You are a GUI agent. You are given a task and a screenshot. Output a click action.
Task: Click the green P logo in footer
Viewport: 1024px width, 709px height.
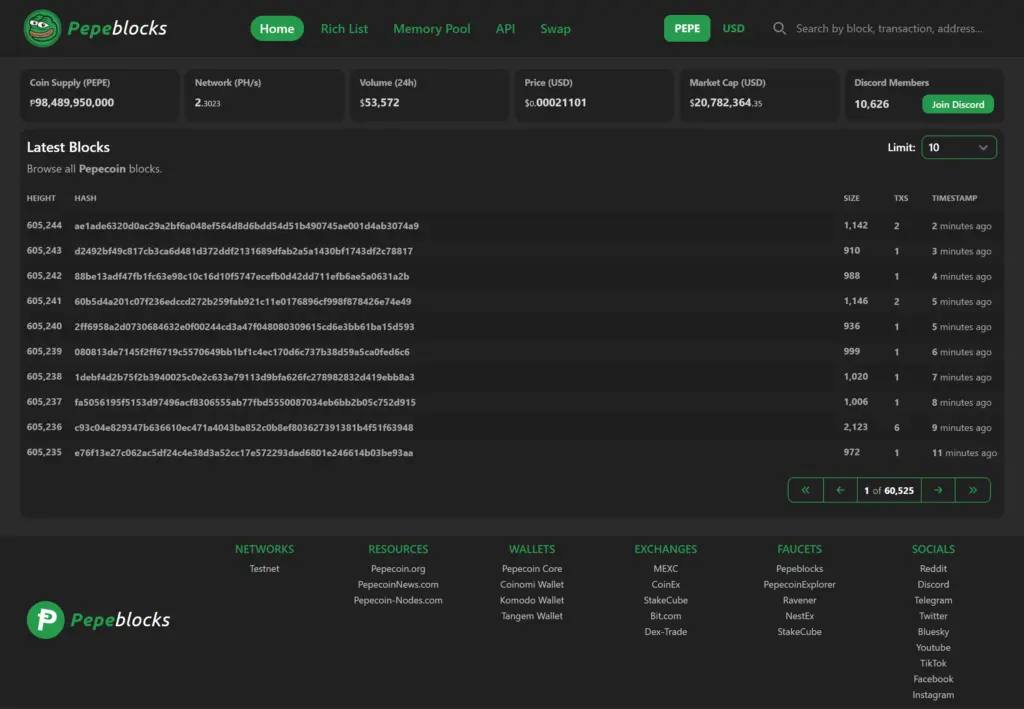[46, 620]
